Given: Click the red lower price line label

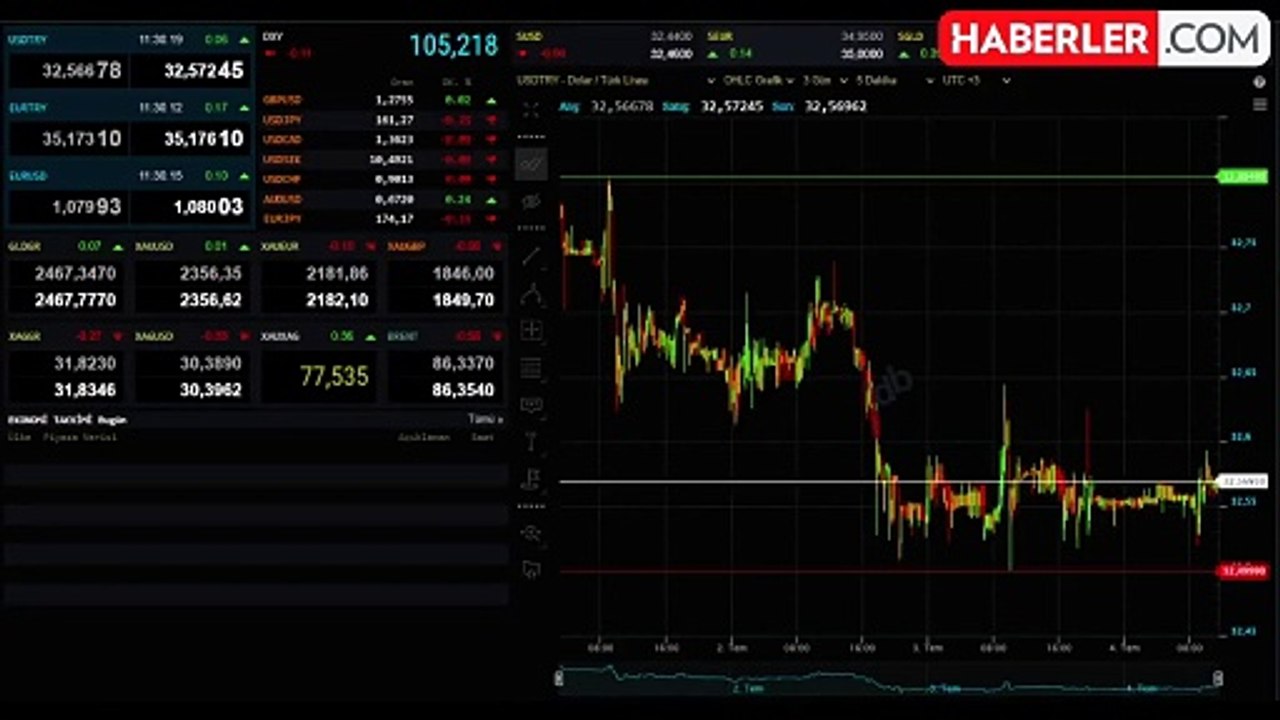Looking at the screenshot, I should [x=1243, y=571].
